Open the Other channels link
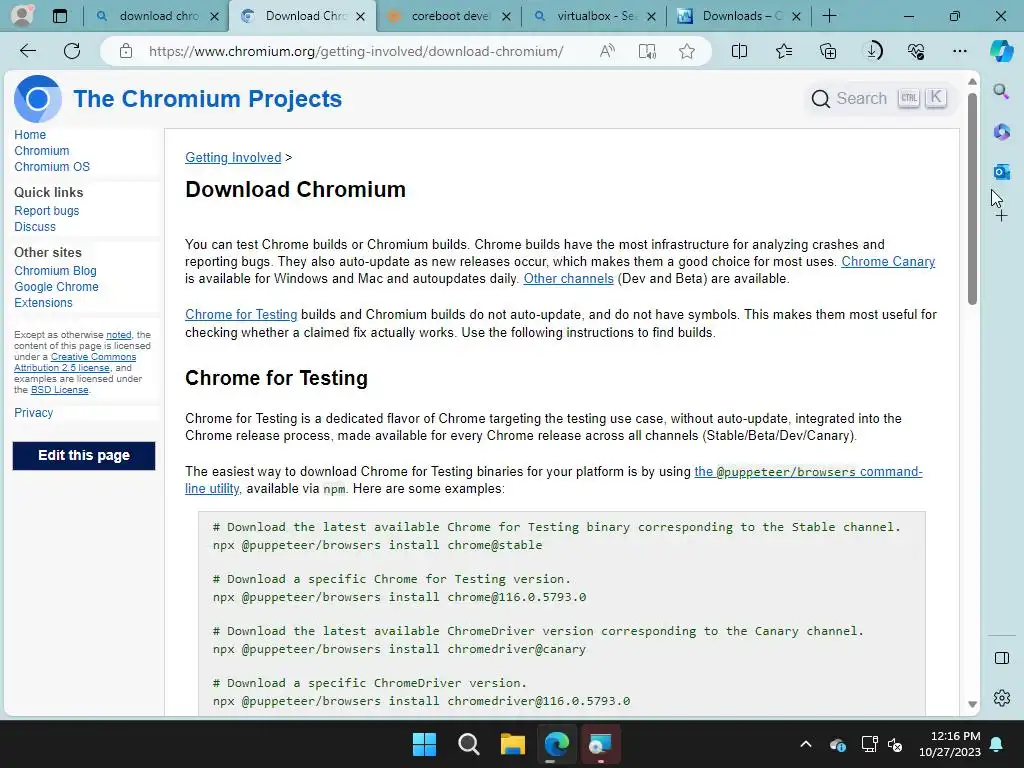This screenshot has height=768, width=1024. (568, 278)
